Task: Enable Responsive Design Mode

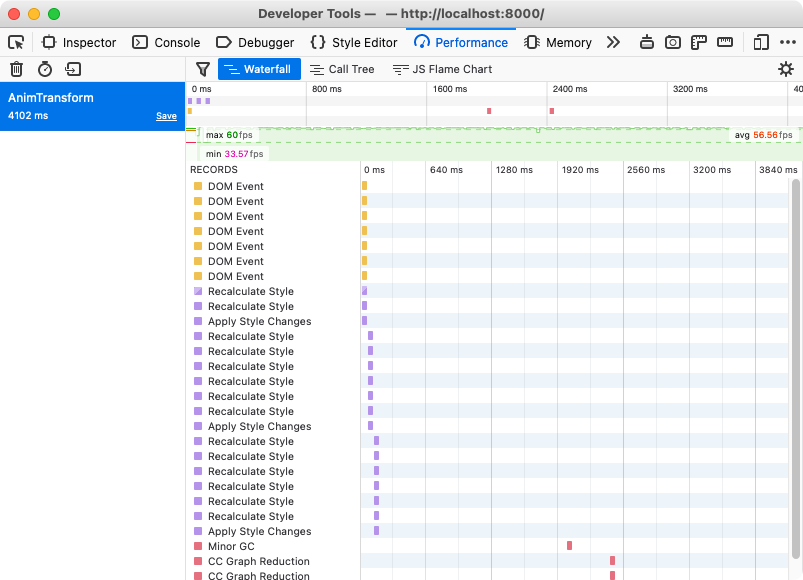Action: coord(760,43)
